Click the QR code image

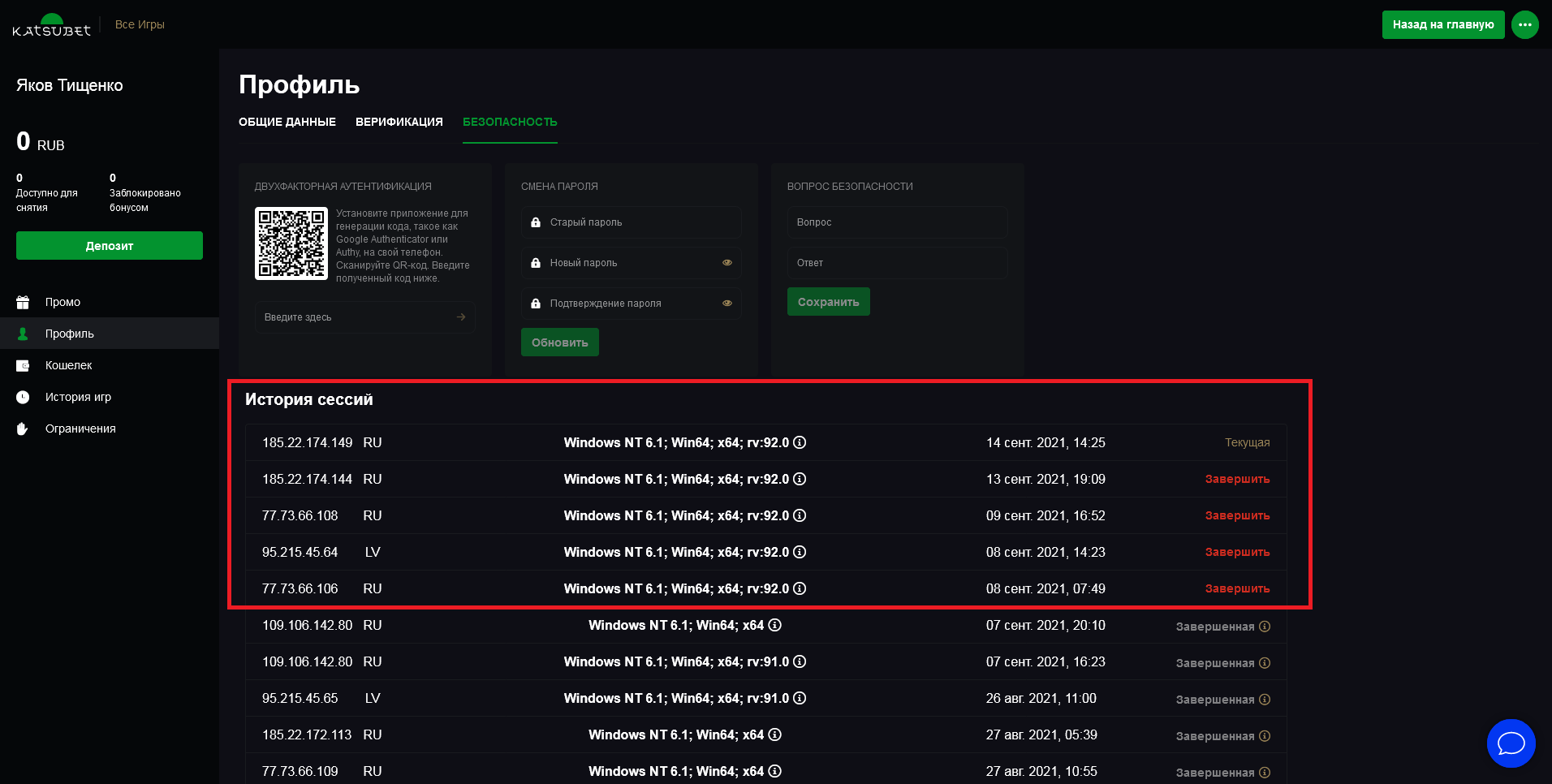[291, 243]
